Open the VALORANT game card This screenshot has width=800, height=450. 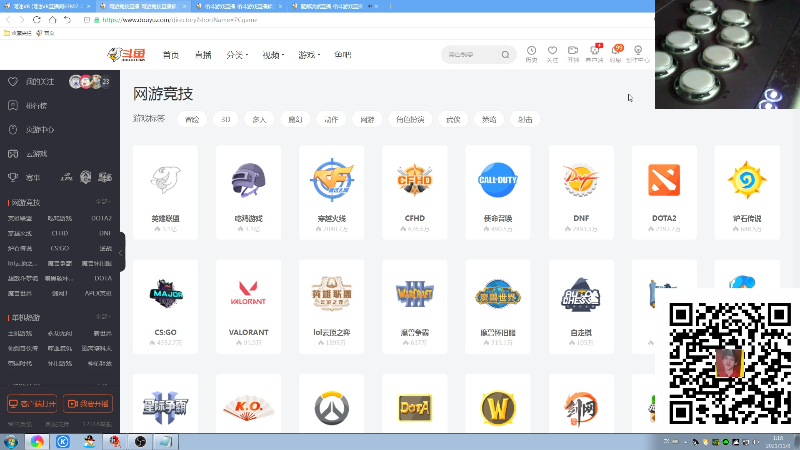(x=248, y=307)
